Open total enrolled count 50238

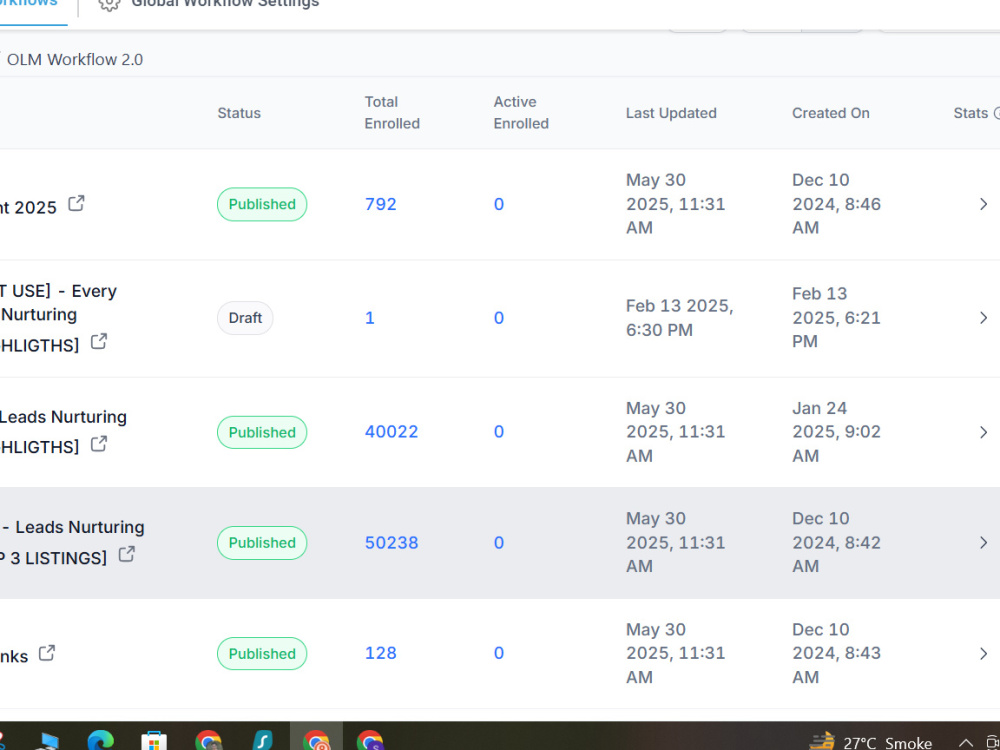pyautogui.click(x=392, y=543)
